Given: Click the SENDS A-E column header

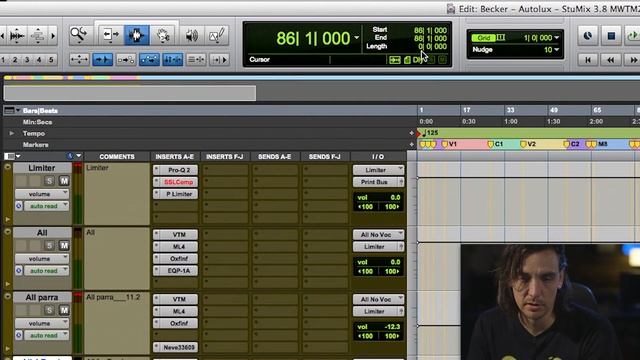Looking at the screenshot, I should pos(275,157).
